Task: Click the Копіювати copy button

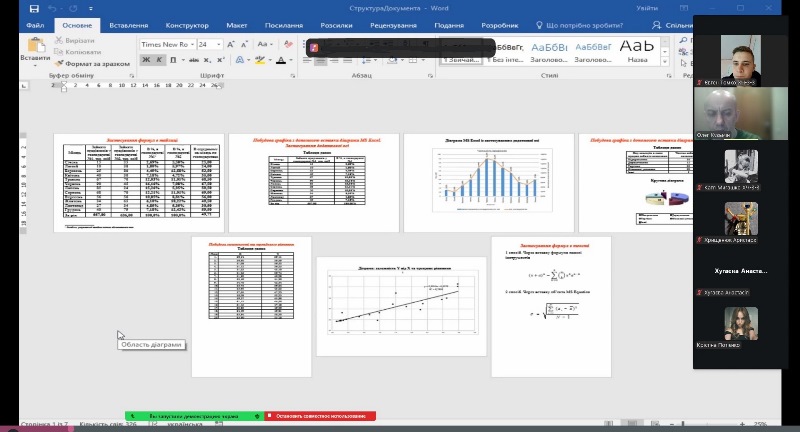Action: 78,52
